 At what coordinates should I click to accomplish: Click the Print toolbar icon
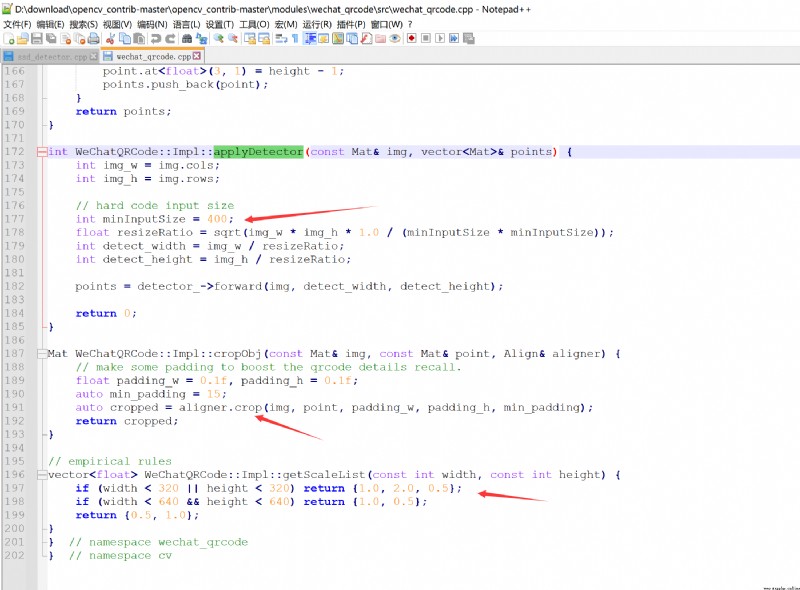tap(93, 39)
